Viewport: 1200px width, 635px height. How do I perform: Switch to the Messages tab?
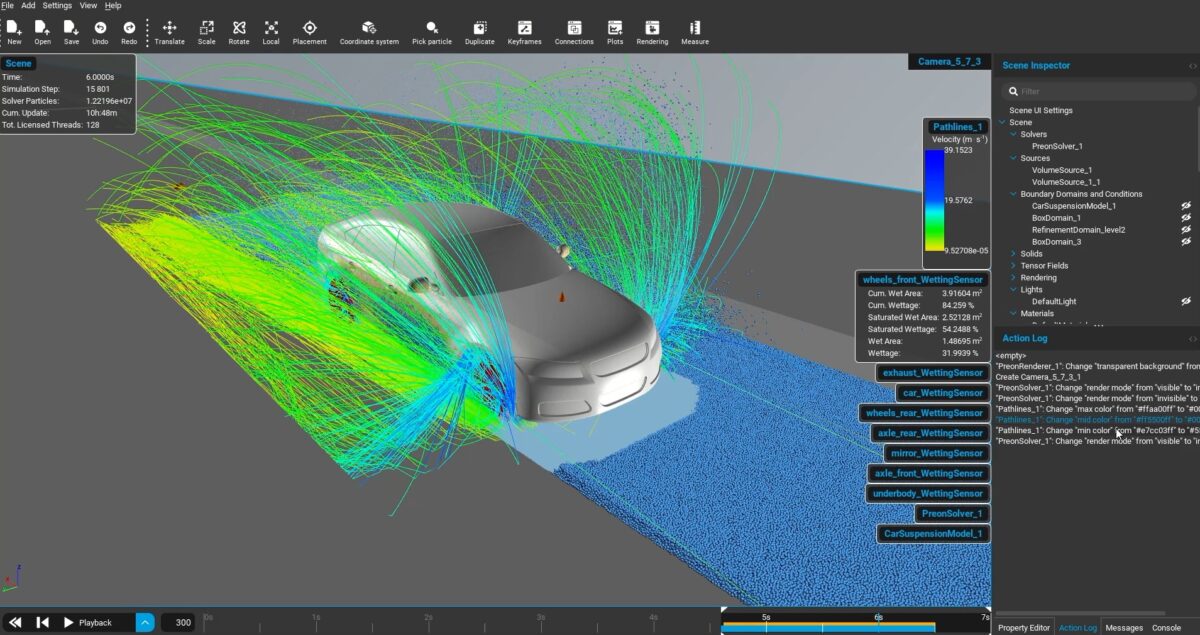coord(1123,627)
